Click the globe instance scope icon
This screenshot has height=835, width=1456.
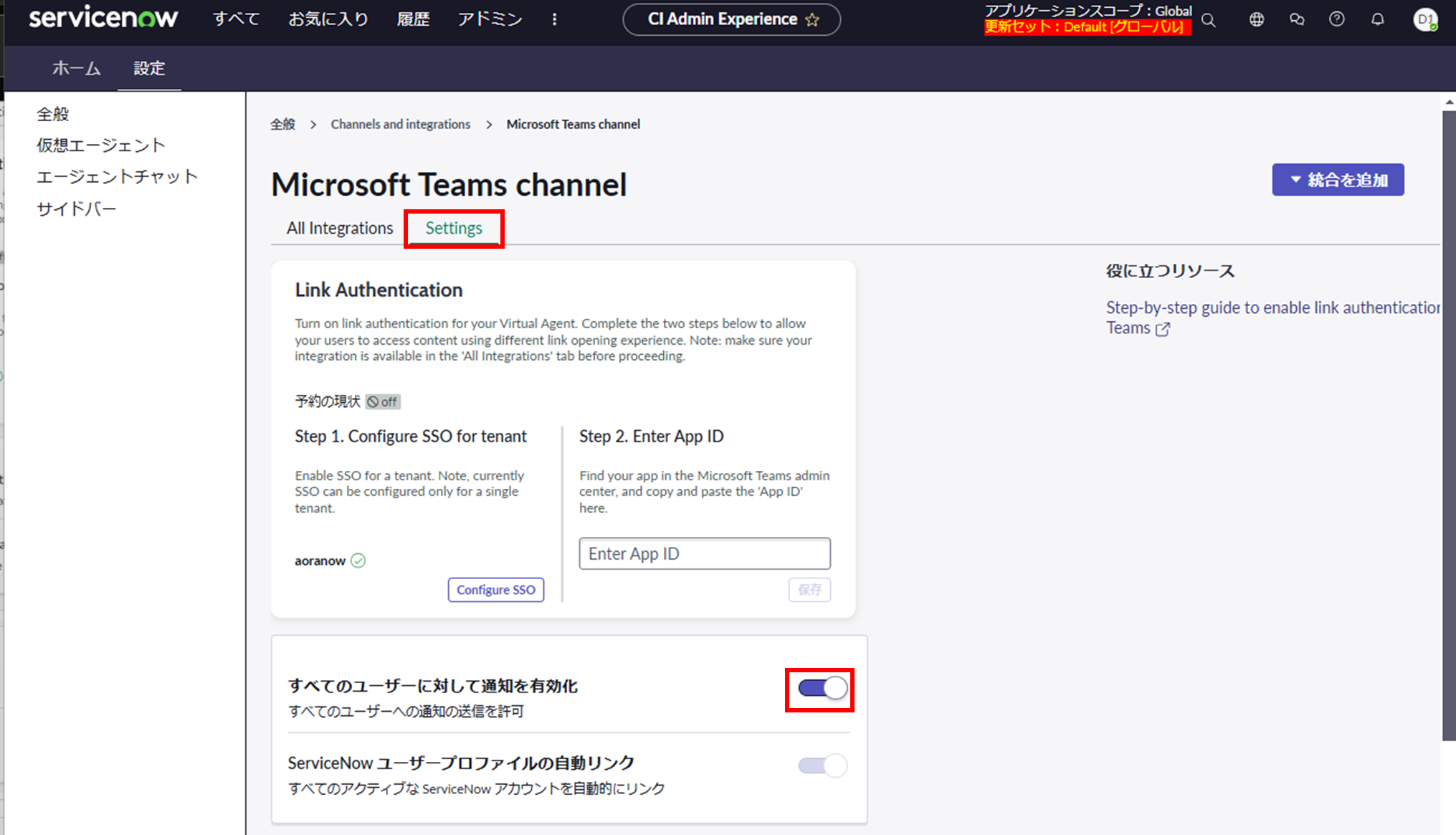1257,19
